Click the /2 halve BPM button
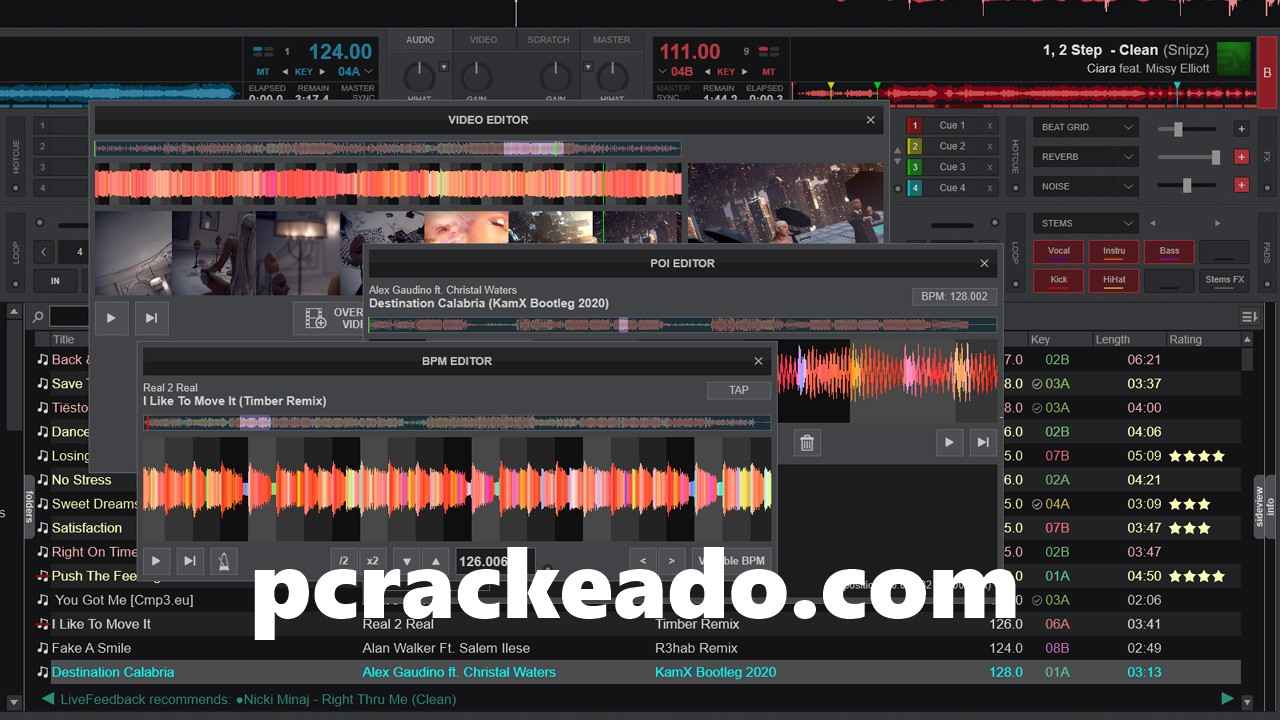1280x720 pixels. [343, 561]
